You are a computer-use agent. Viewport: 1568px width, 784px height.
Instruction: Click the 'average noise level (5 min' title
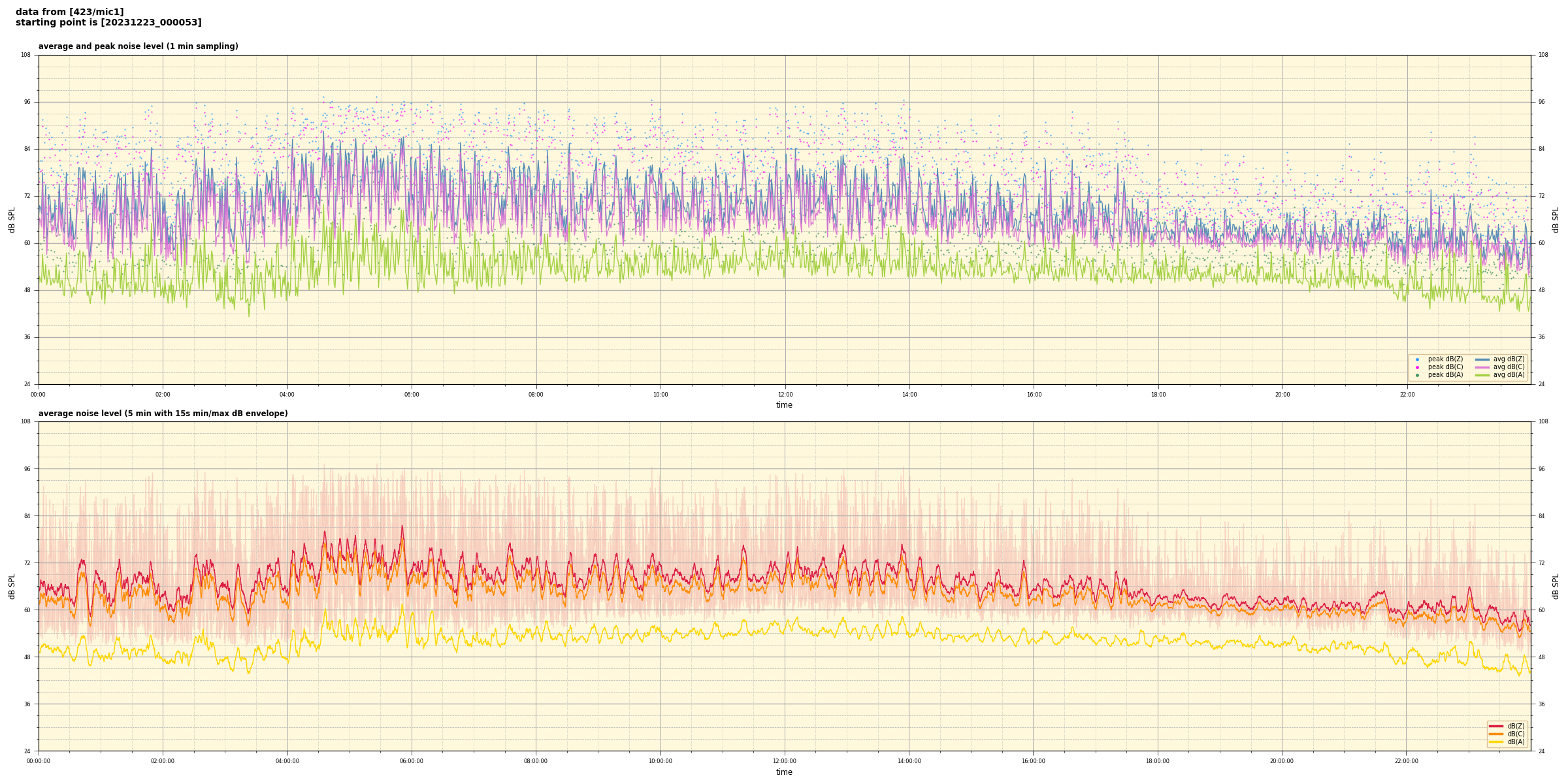click(163, 414)
